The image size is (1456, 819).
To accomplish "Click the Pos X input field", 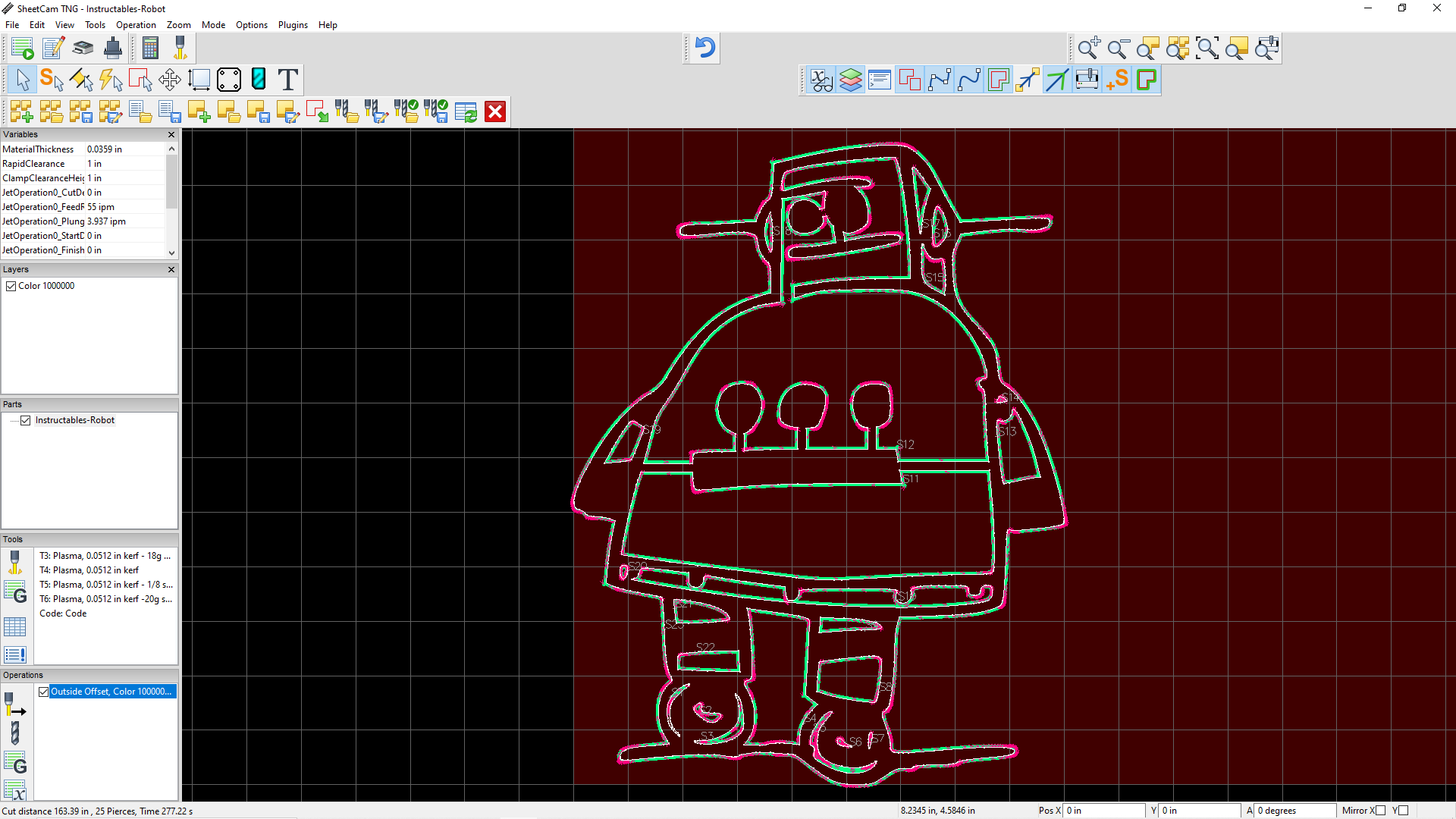I will (x=1103, y=811).
